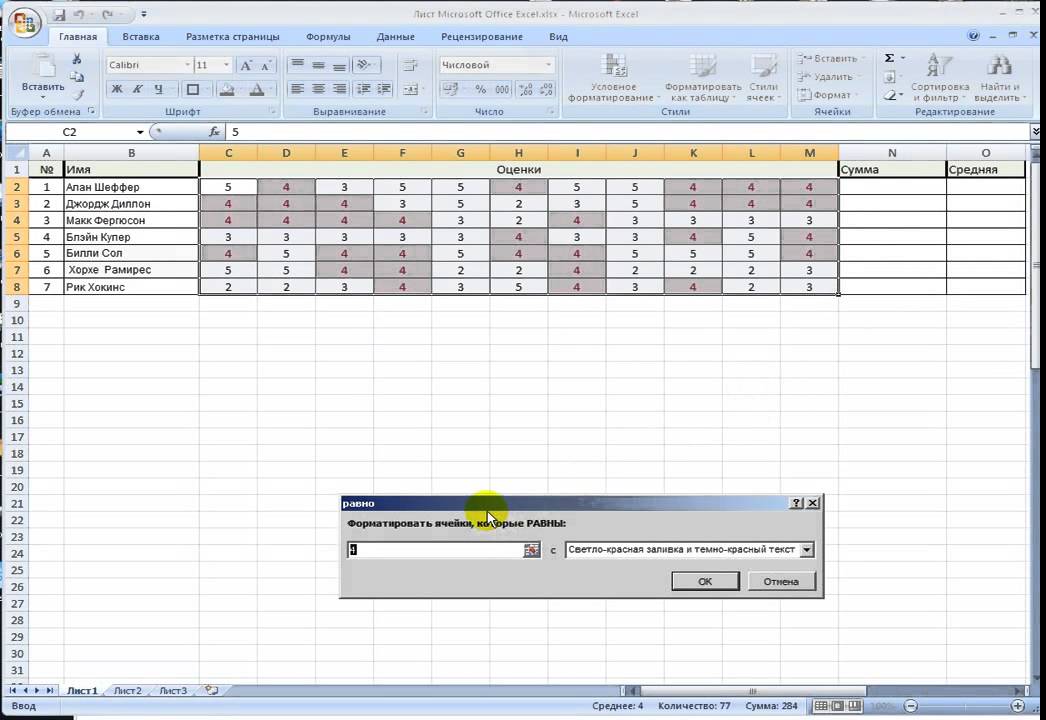Open the Name Box dropdown arrow
This screenshot has height=720, width=1046.
[140, 132]
